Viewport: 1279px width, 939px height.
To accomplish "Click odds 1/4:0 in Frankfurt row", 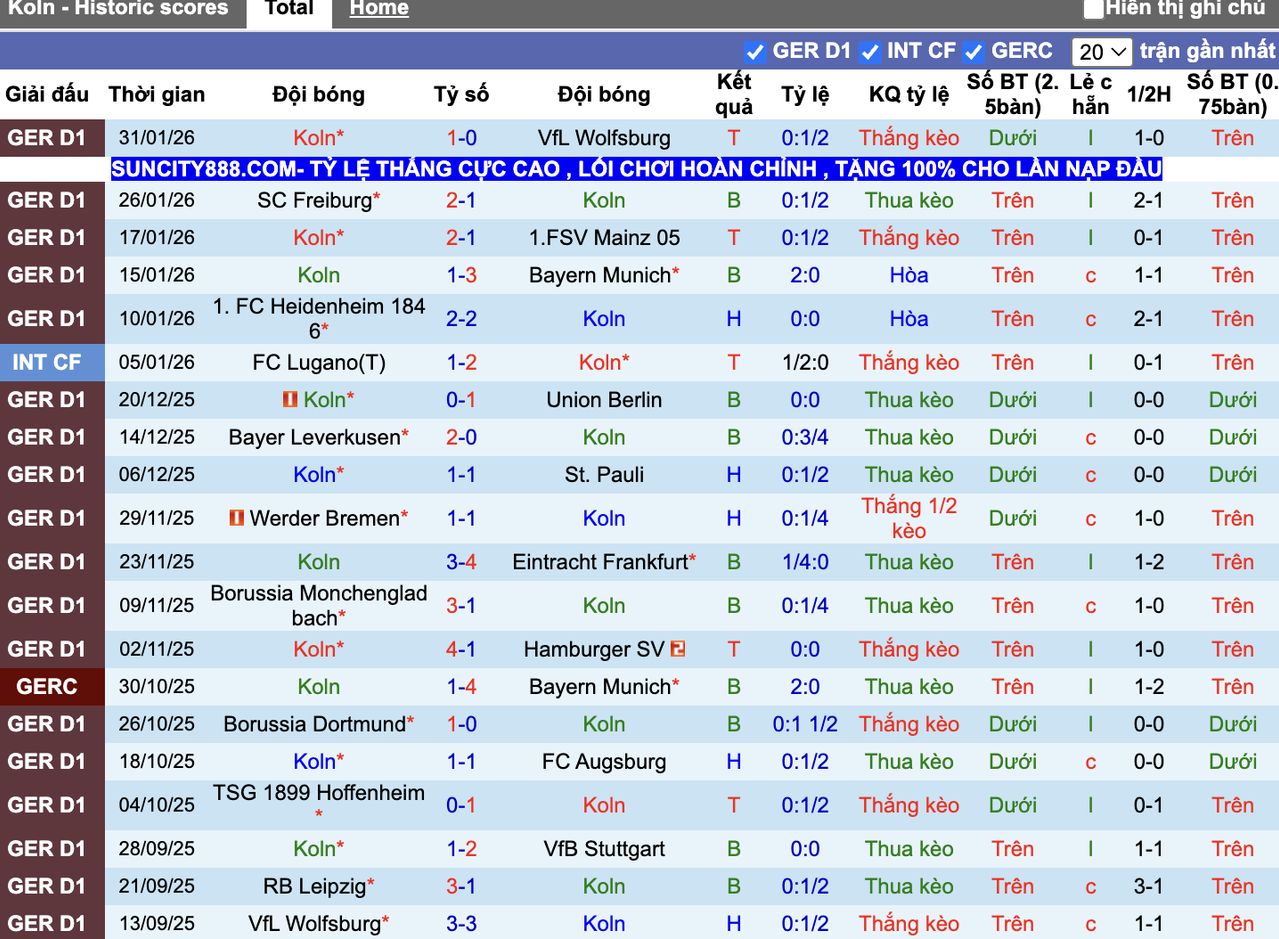I will 805,562.
